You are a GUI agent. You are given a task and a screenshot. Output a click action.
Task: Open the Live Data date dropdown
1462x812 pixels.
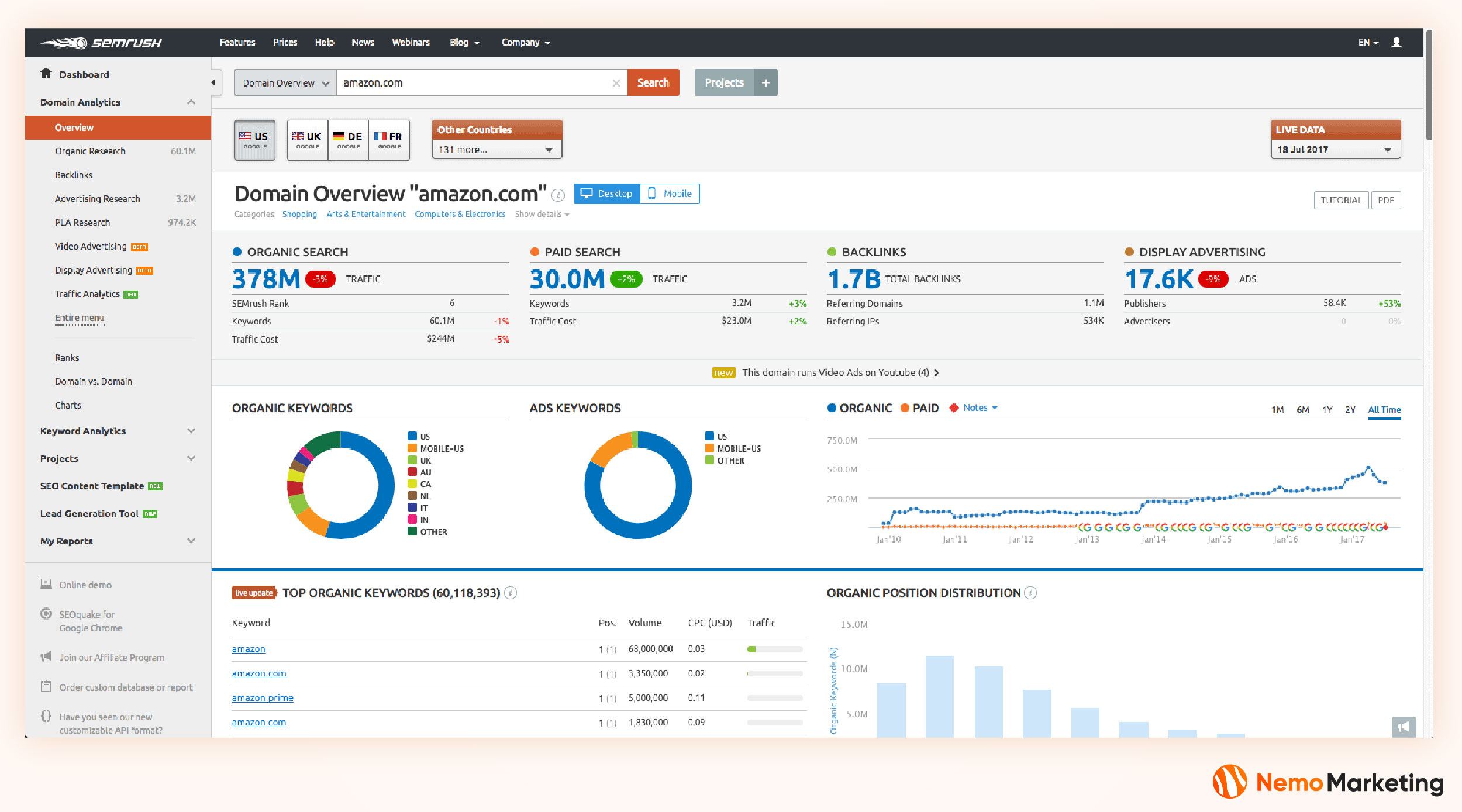(x=1335, y=150)
